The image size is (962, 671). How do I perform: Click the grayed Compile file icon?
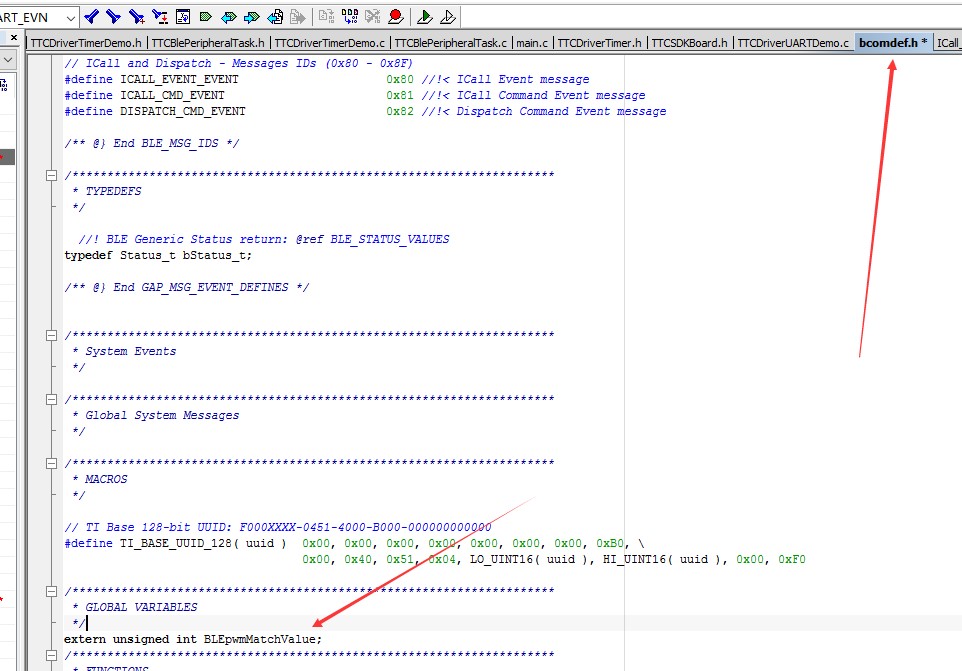[326, 17]
